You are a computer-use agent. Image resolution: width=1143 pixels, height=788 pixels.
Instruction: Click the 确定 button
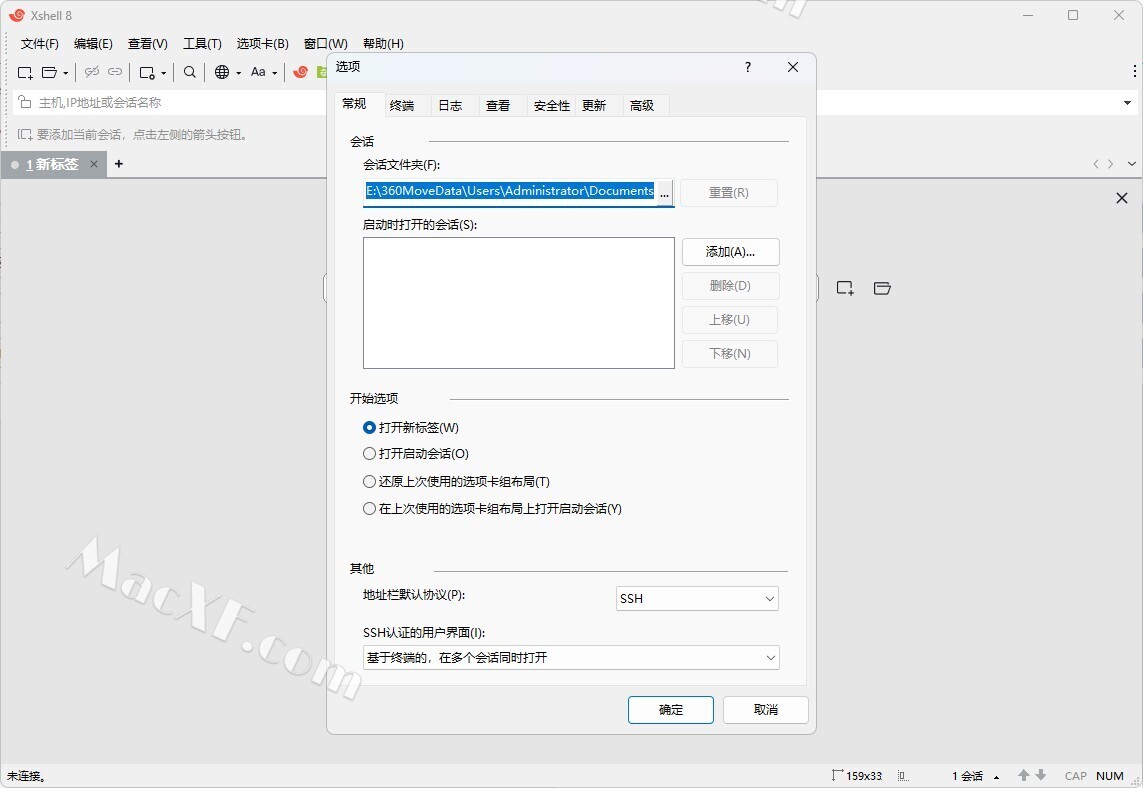coord(671,710)
